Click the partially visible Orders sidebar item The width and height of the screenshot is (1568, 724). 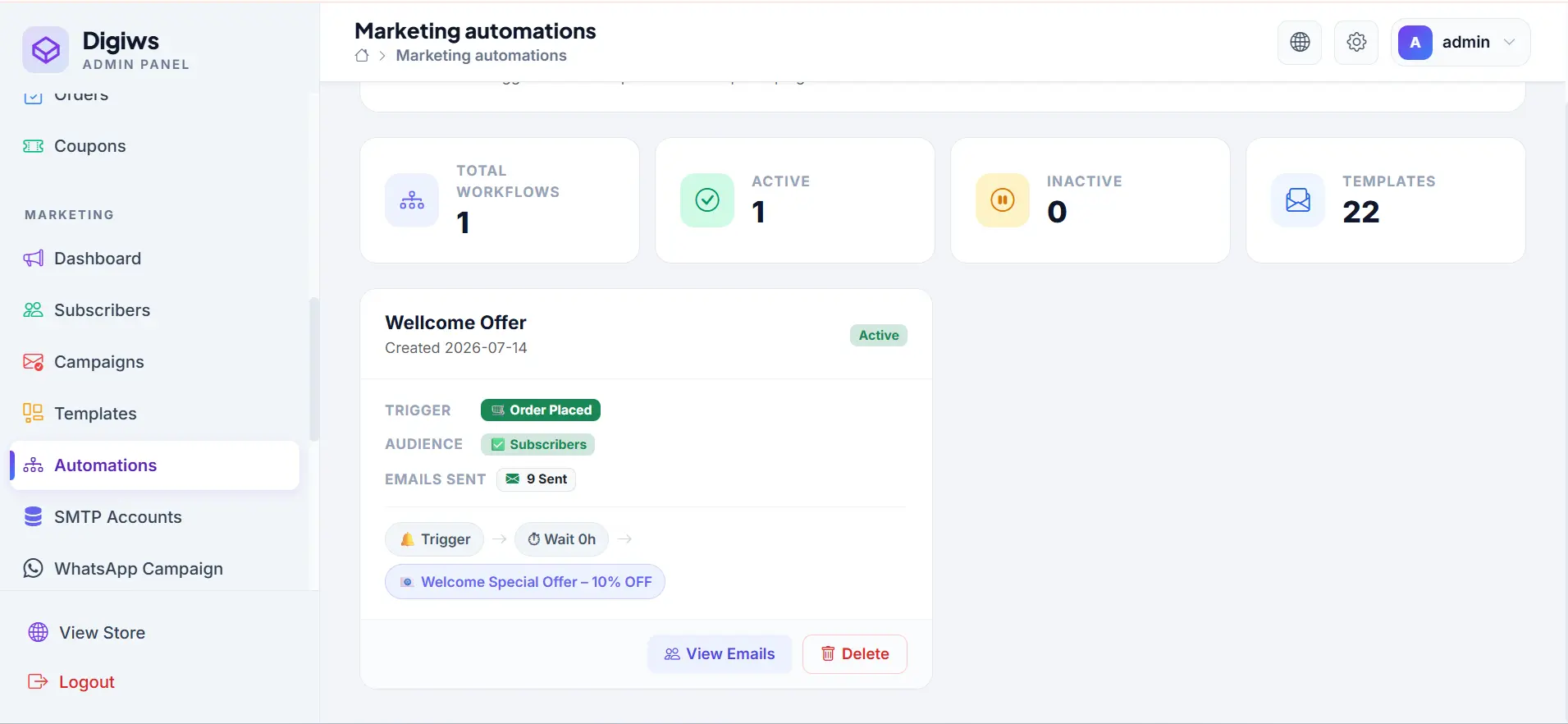(156, 95)
